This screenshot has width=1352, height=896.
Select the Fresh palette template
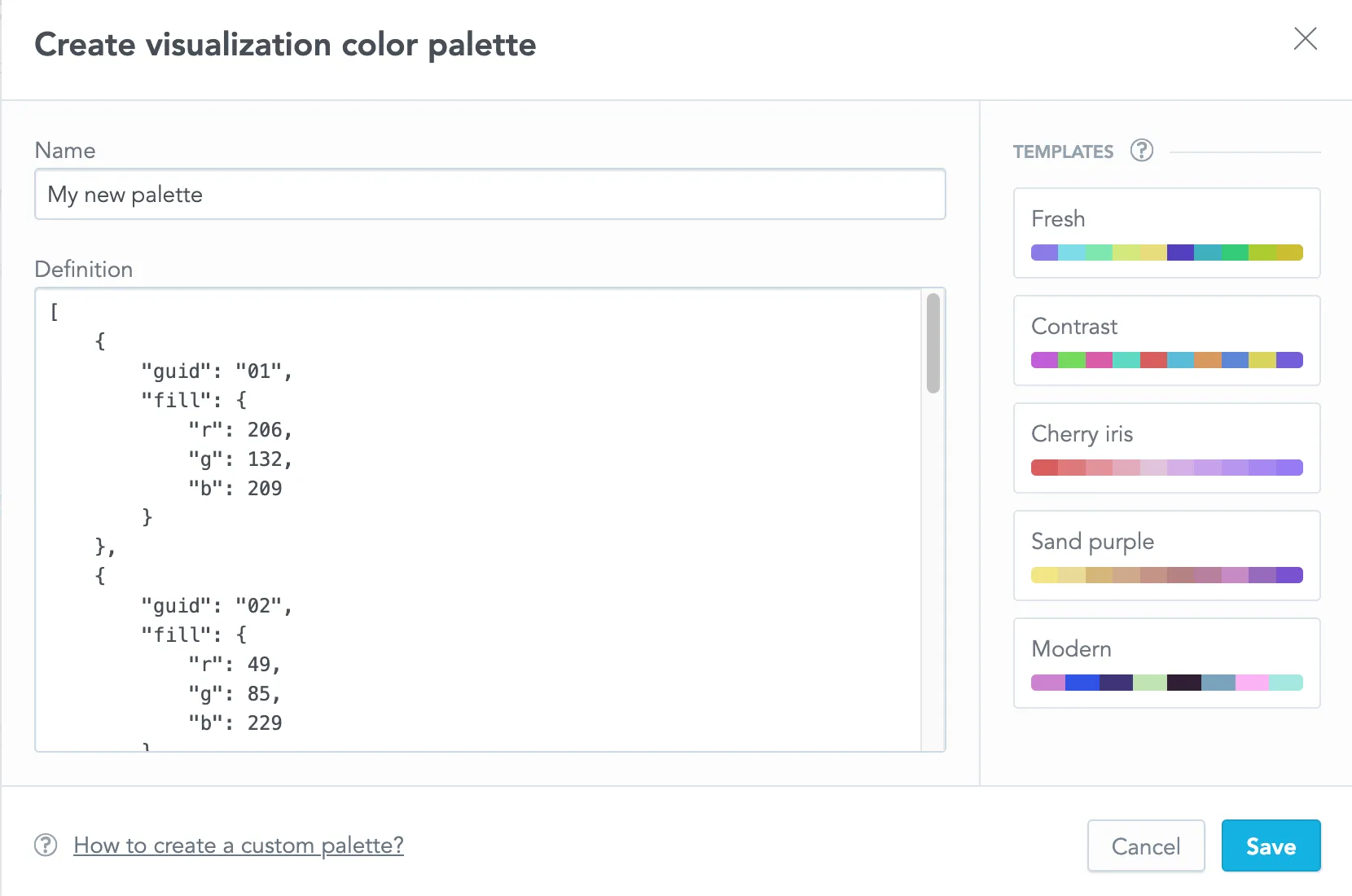point(1166,233)
